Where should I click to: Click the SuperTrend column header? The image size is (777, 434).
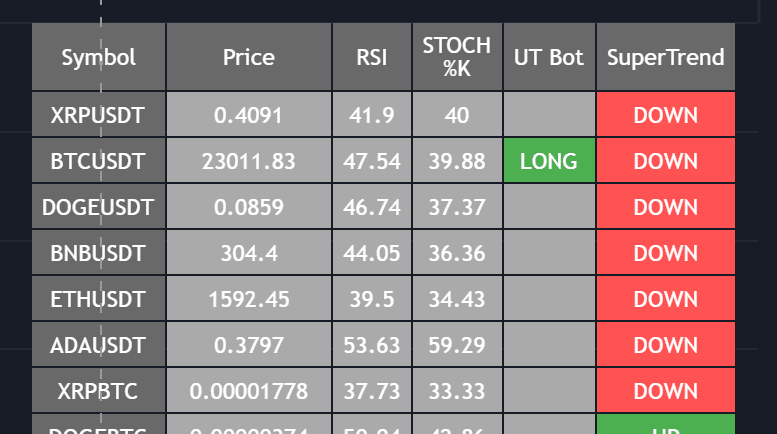point(666,57)
